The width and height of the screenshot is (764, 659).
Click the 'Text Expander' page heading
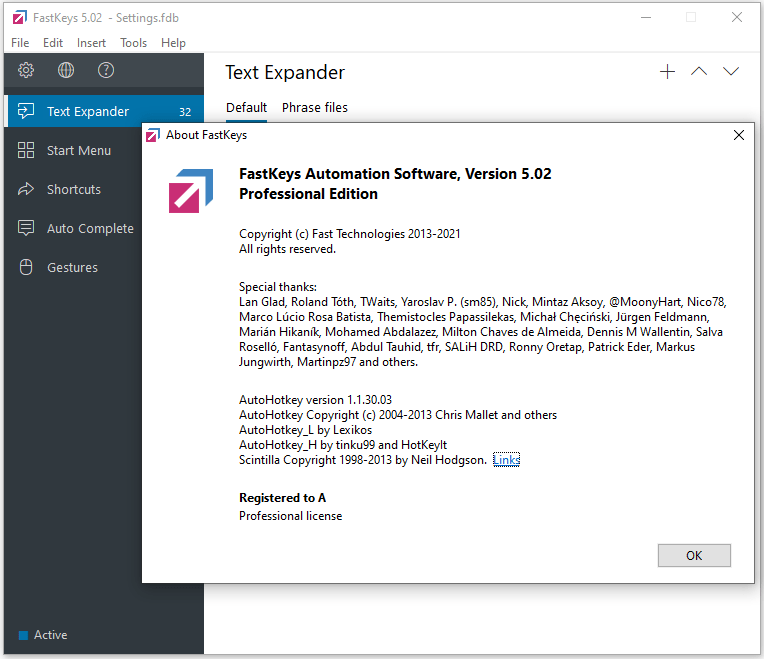pos(285,73)
